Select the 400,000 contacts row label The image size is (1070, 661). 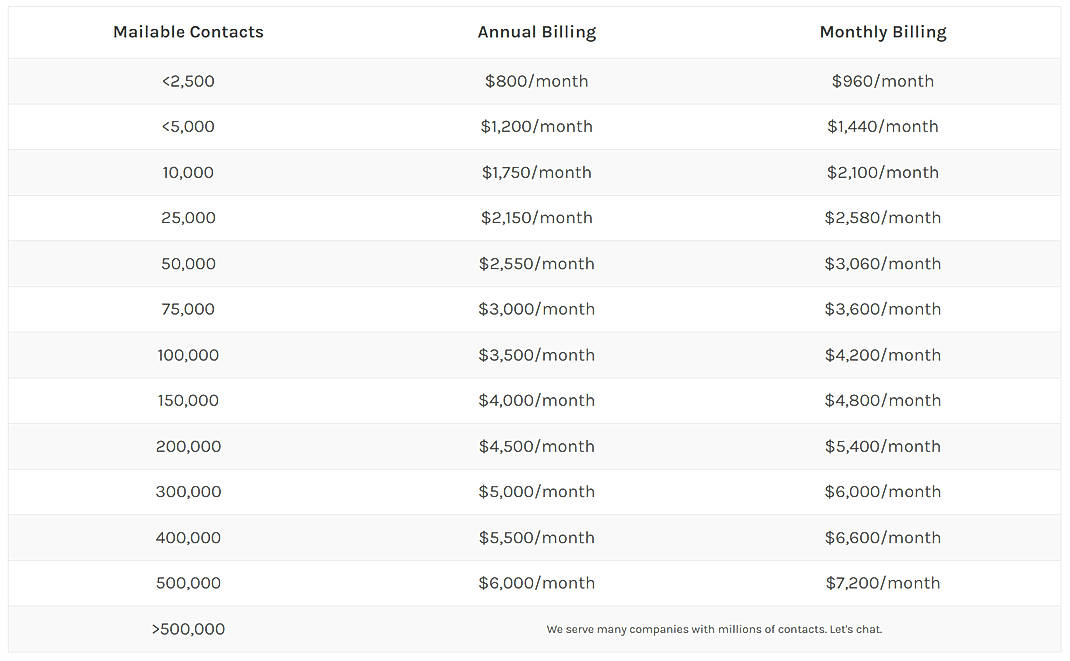point(188,537)
